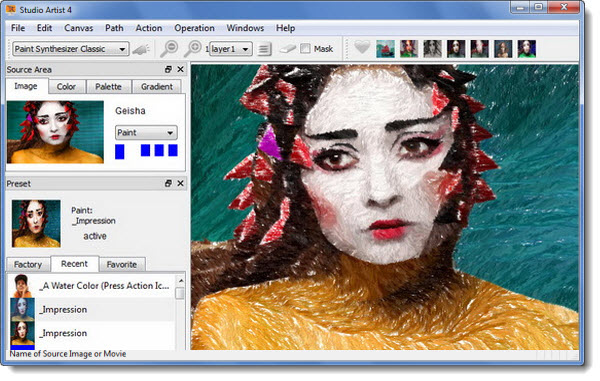Open the Paint Synthesizer Classic dropdown
The height and width of the screenshot is (381, 600).
coord(71,49)
